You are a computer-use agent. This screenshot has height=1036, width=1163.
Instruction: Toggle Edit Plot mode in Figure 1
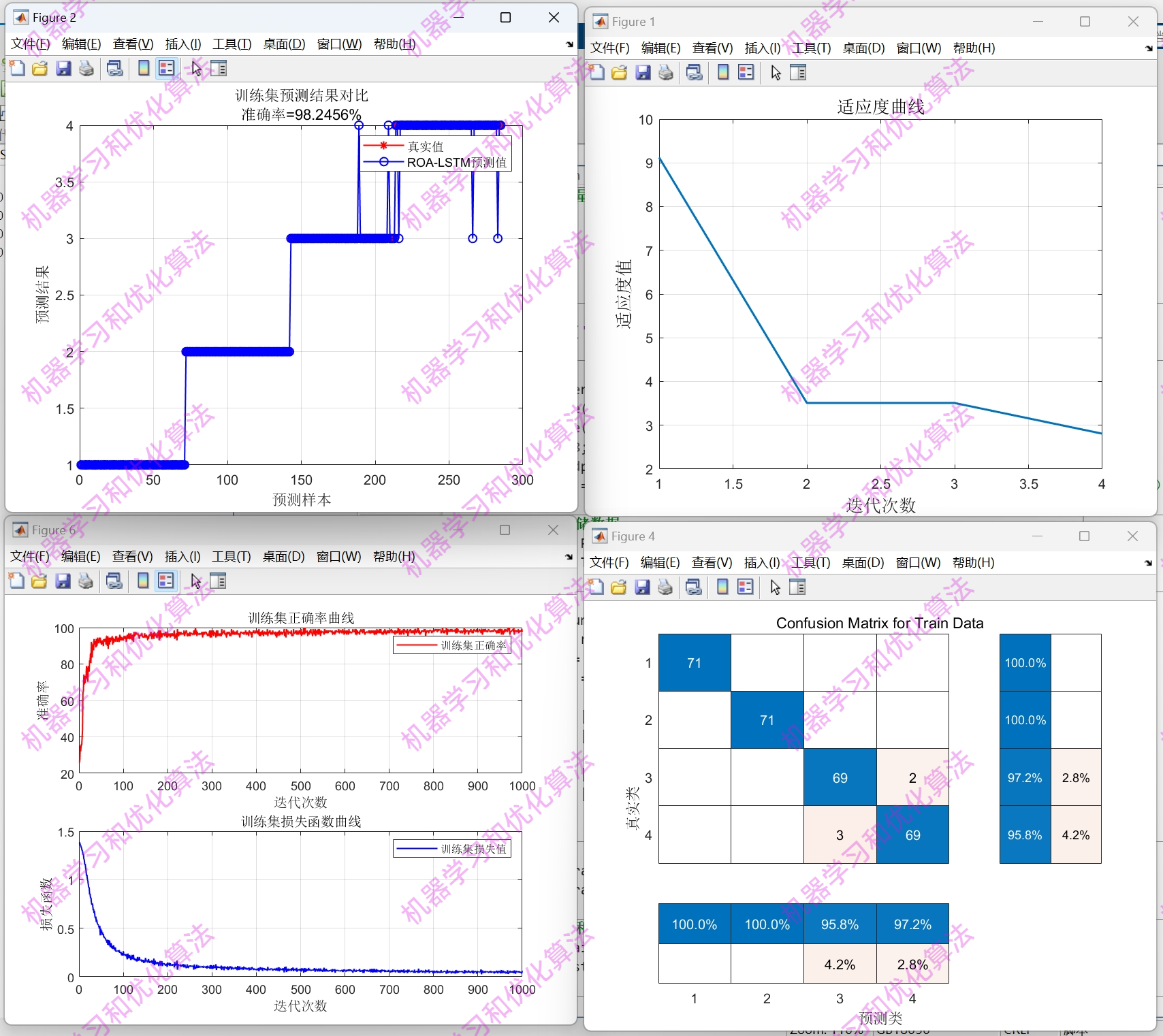(774, 72)
